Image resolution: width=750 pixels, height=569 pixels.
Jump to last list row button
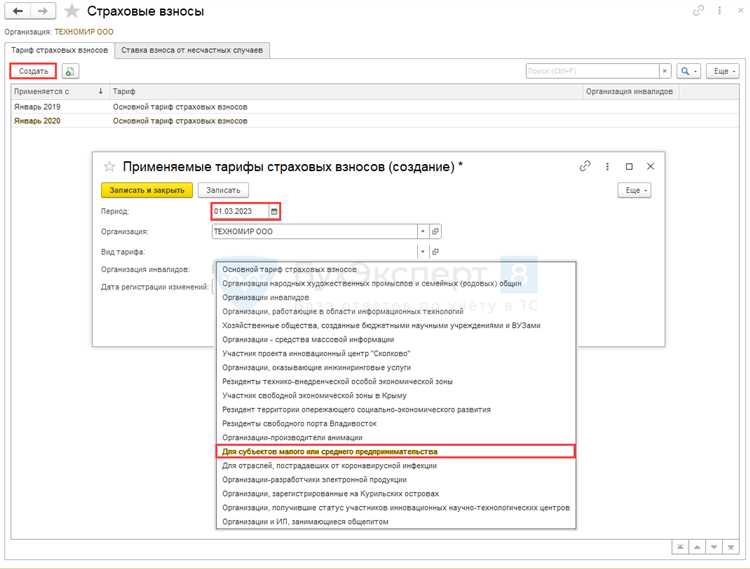pyautogui.click(x=731, y=547)
